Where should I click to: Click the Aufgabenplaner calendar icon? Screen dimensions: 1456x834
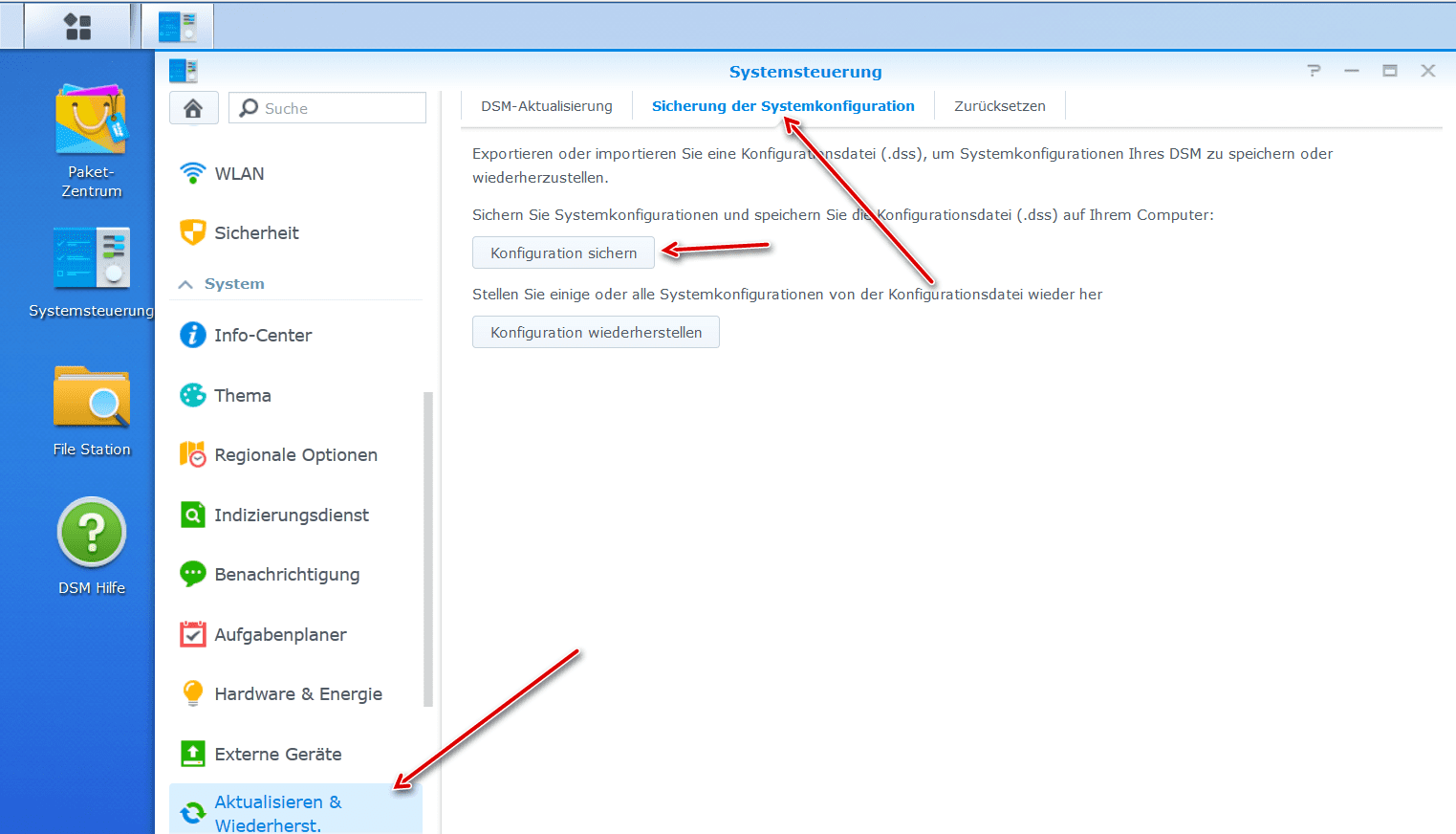tap(193, 634)
